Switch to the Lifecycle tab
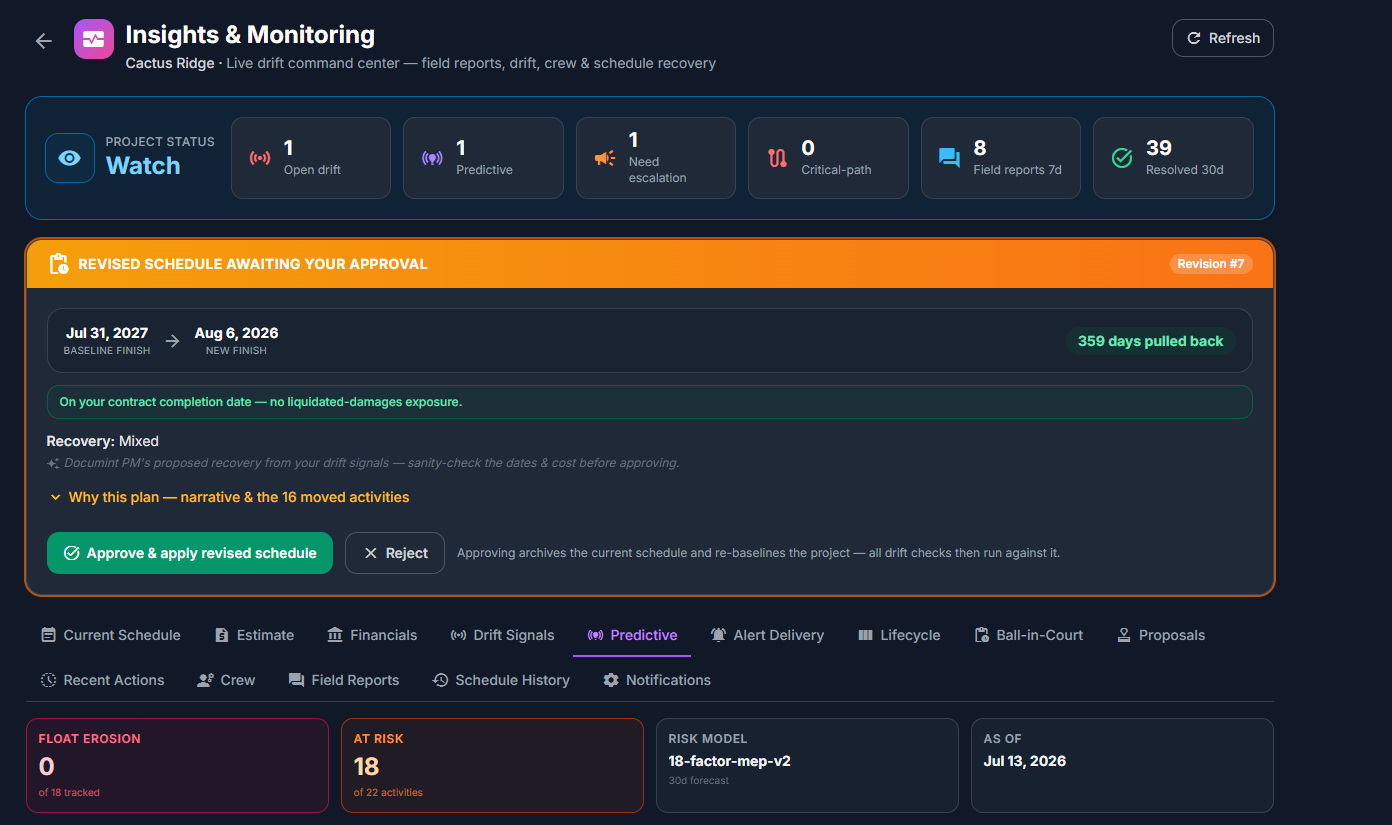The height and width of the screenshot is (825, 1392). click(x=899, y=635)
